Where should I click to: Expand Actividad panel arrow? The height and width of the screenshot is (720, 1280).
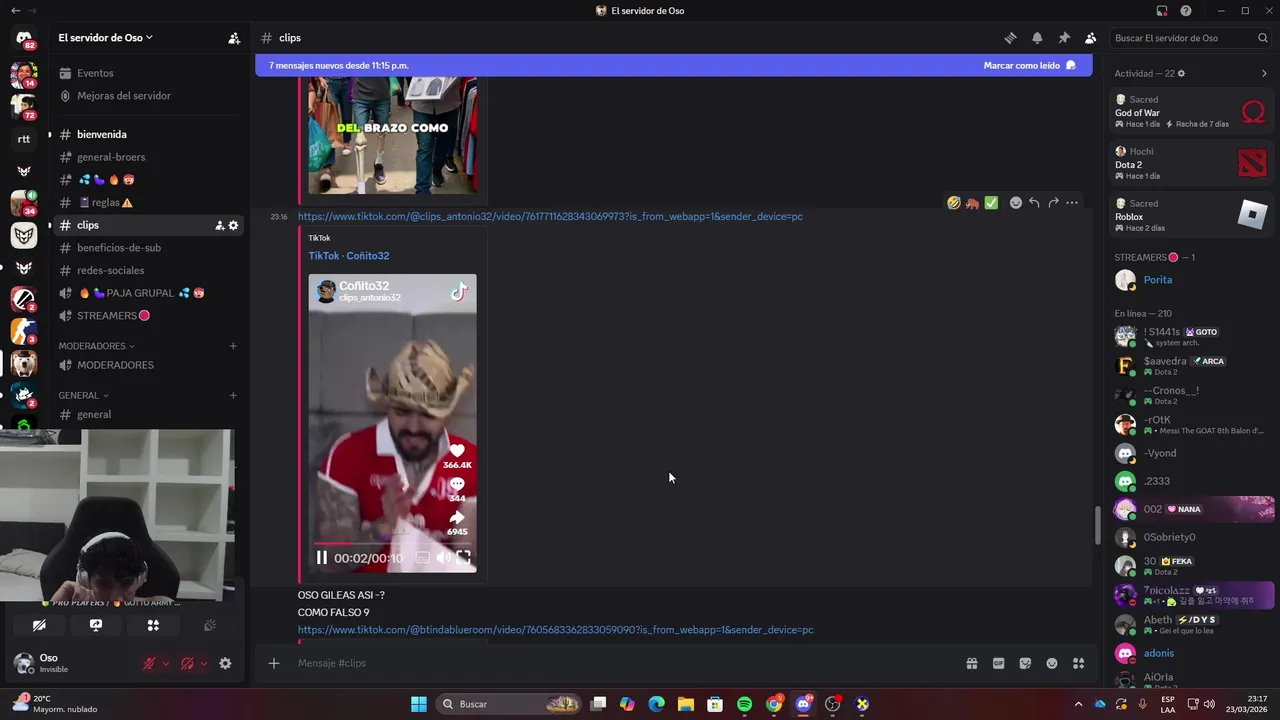click(x=1264, y=74)
